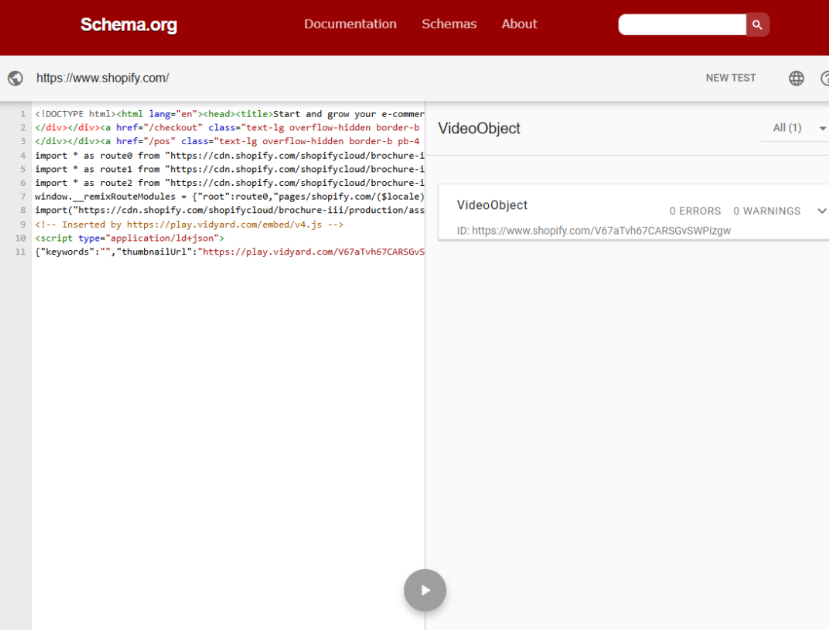Screen dimensions: 831x630
Task: Open the All (1) filter dropdown
Action: (x=800, y=128)
